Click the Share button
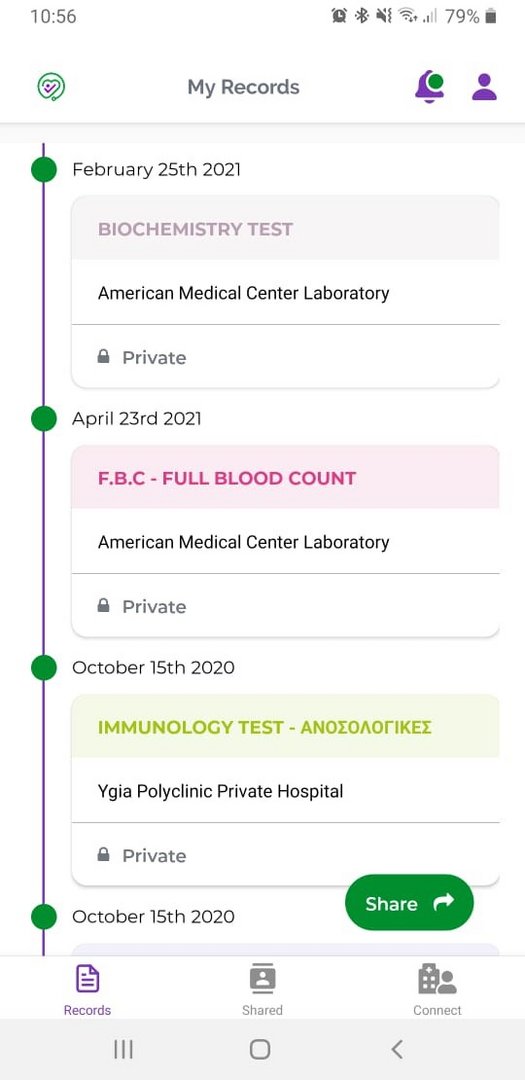 [x=409, y=903]
